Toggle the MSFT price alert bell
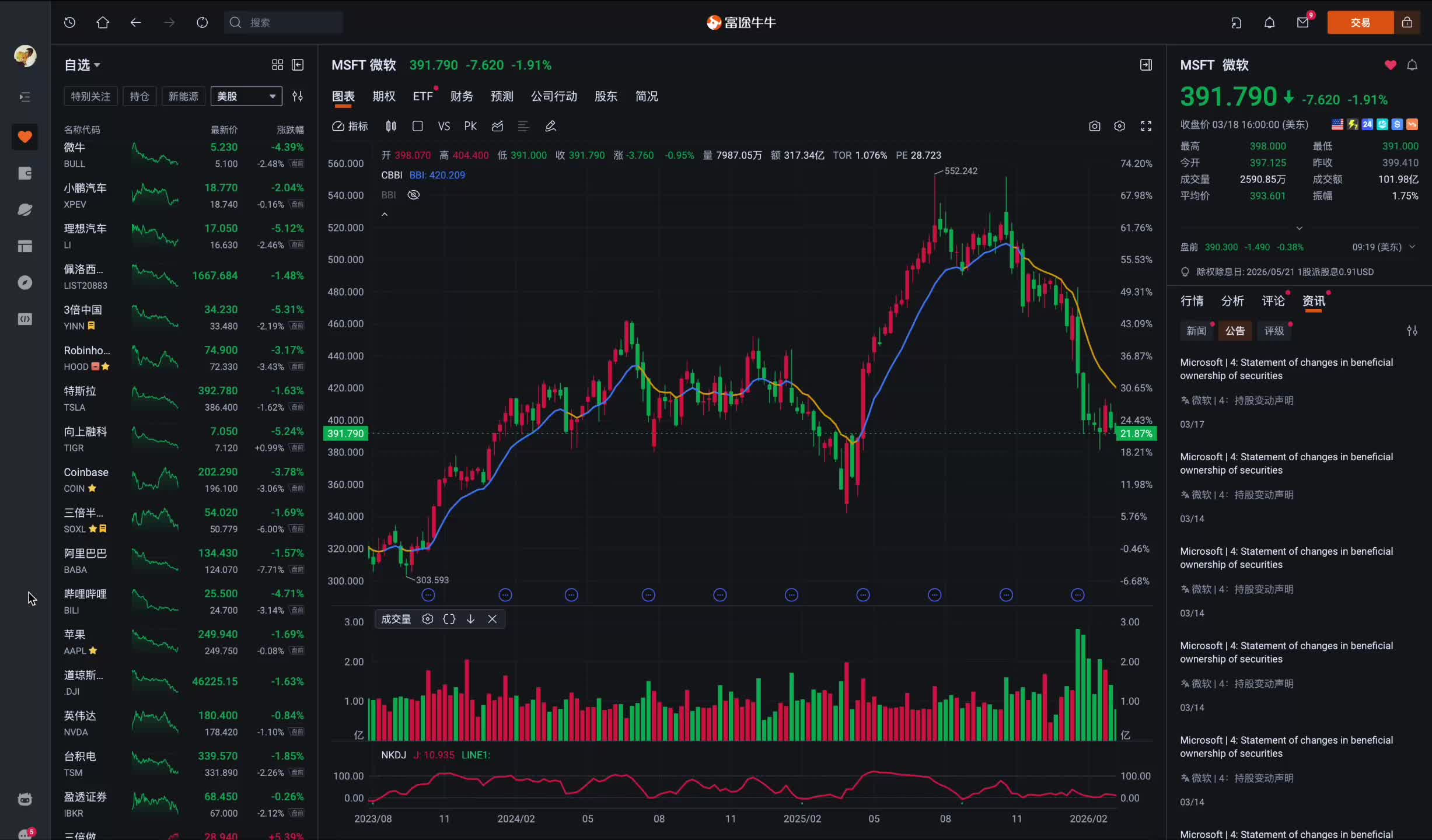Image resolution: width=1432 pixels, height=840 pixels. [1412, 65]
